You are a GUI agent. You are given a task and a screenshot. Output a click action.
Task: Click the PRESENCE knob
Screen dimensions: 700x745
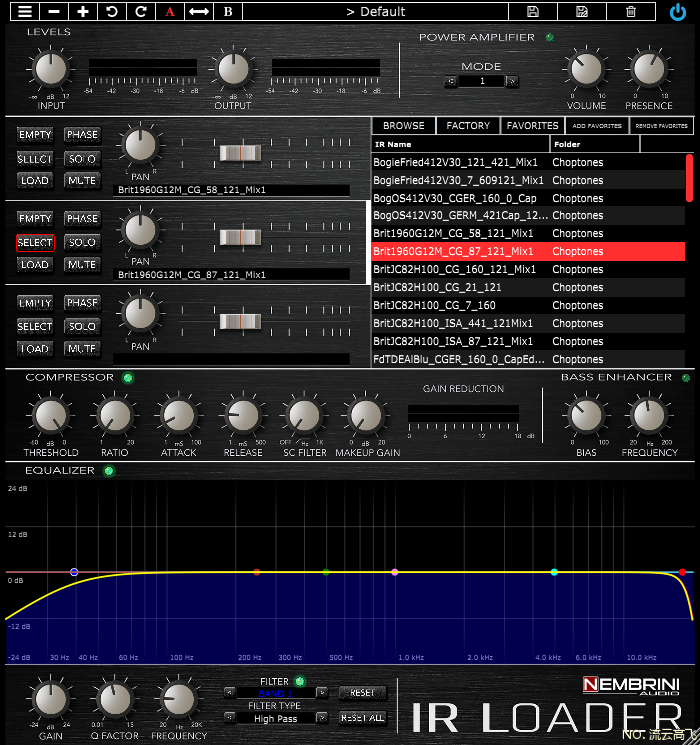coord(649,69)
